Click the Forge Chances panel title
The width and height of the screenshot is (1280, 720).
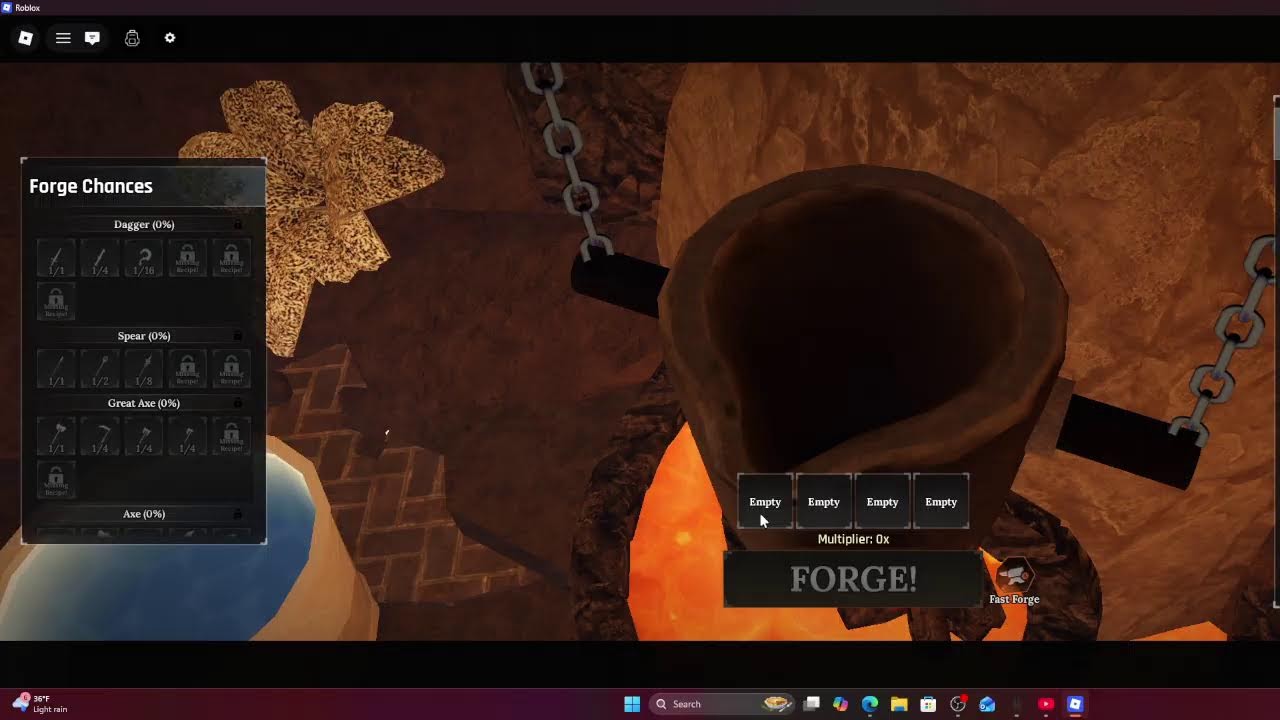91,186
